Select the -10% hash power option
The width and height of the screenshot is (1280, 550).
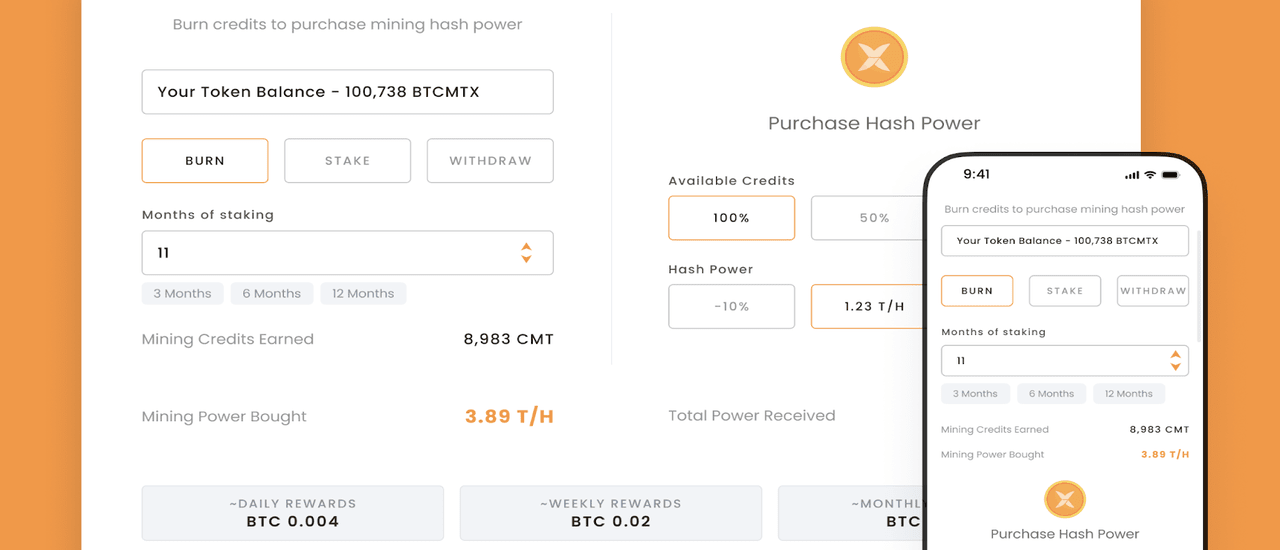[731, 307]
